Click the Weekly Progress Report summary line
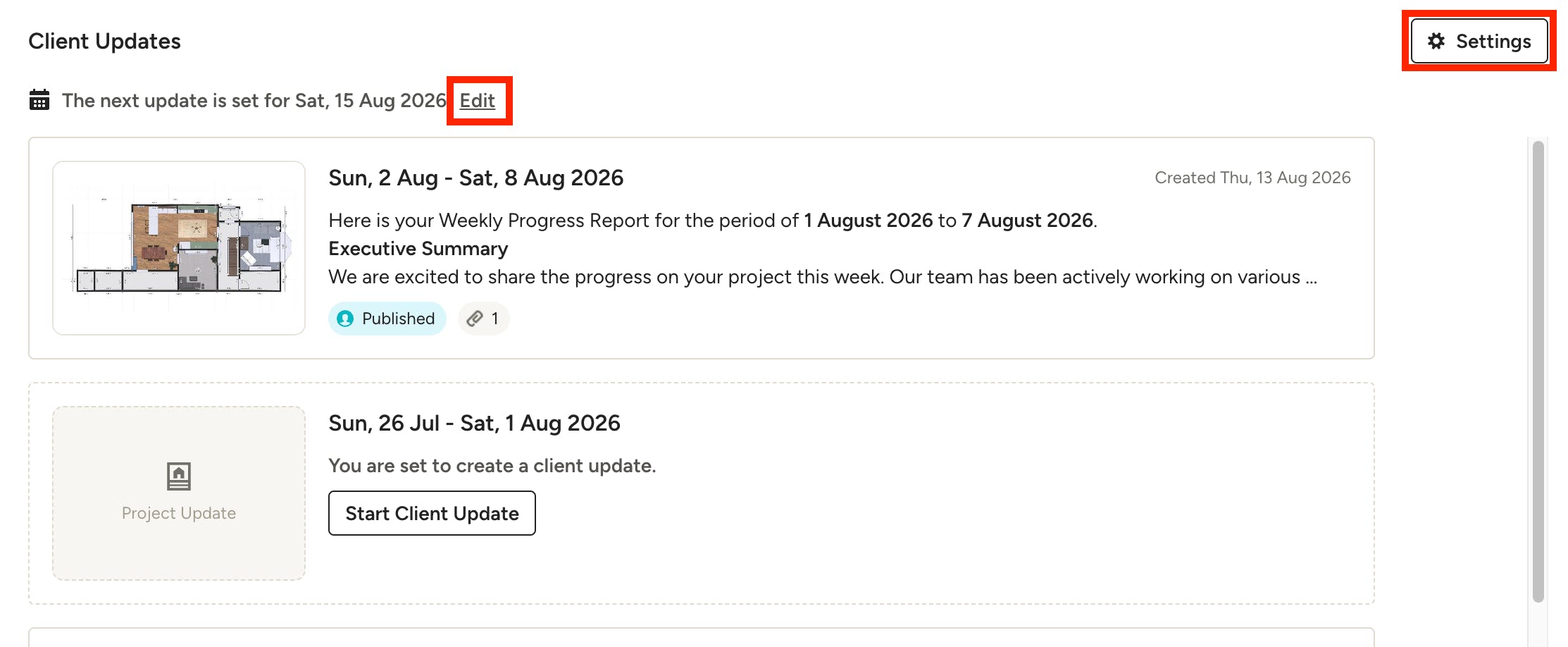 [x=713, y=221]
